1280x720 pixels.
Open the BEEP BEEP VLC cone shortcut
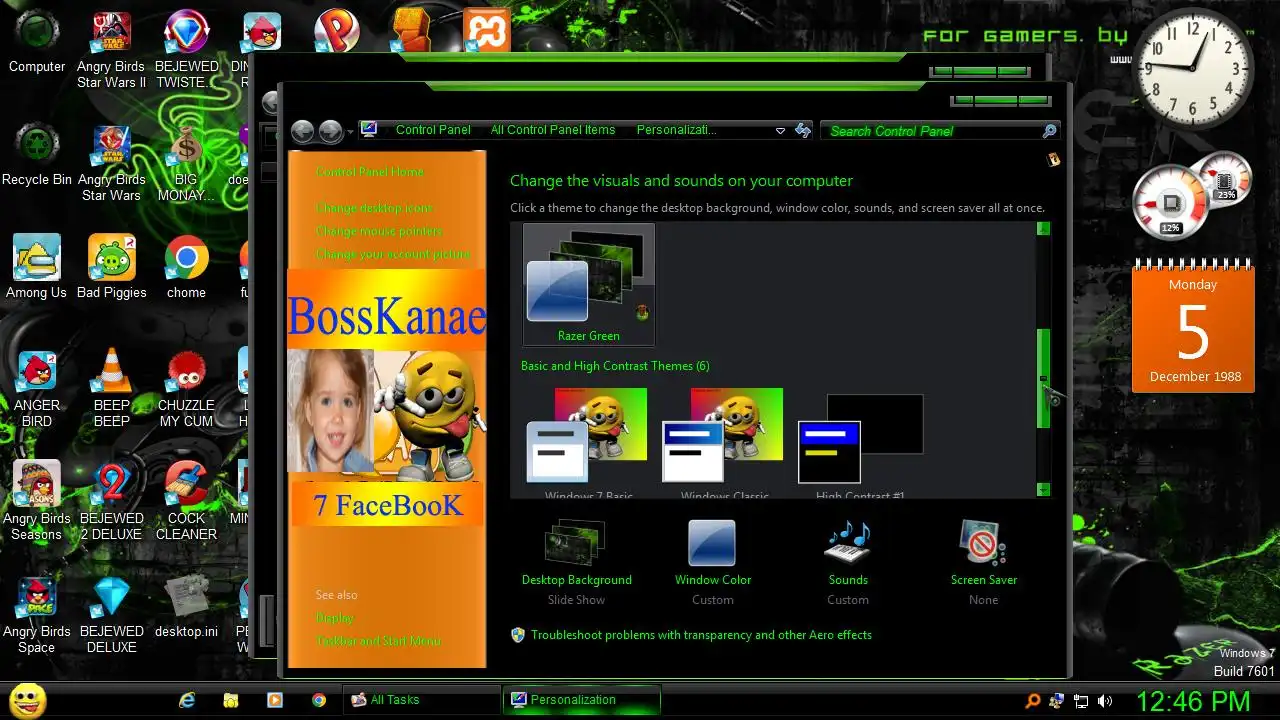(111, 388)
